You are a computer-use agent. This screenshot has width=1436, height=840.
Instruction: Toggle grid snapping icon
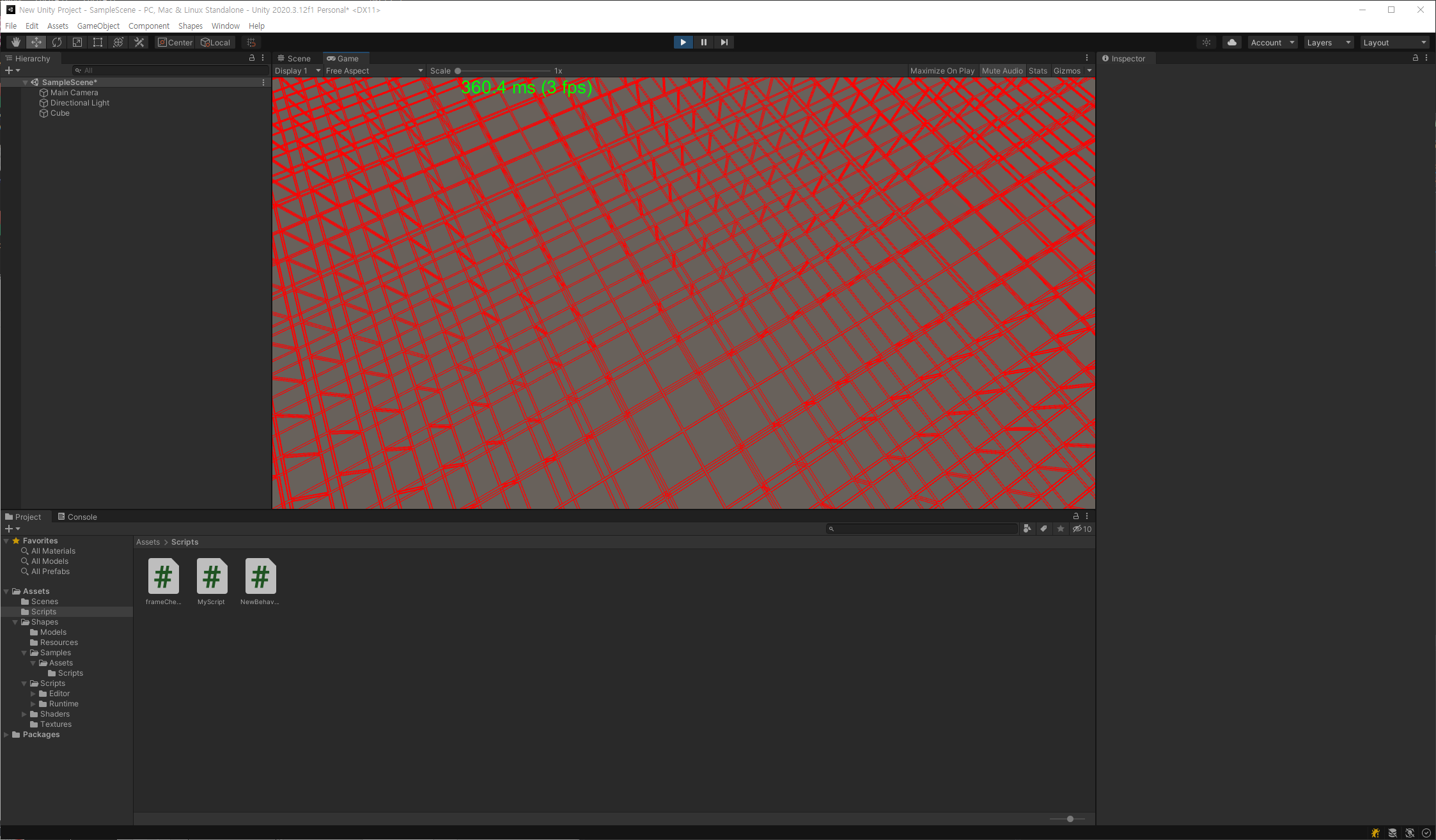pos(251,42)
